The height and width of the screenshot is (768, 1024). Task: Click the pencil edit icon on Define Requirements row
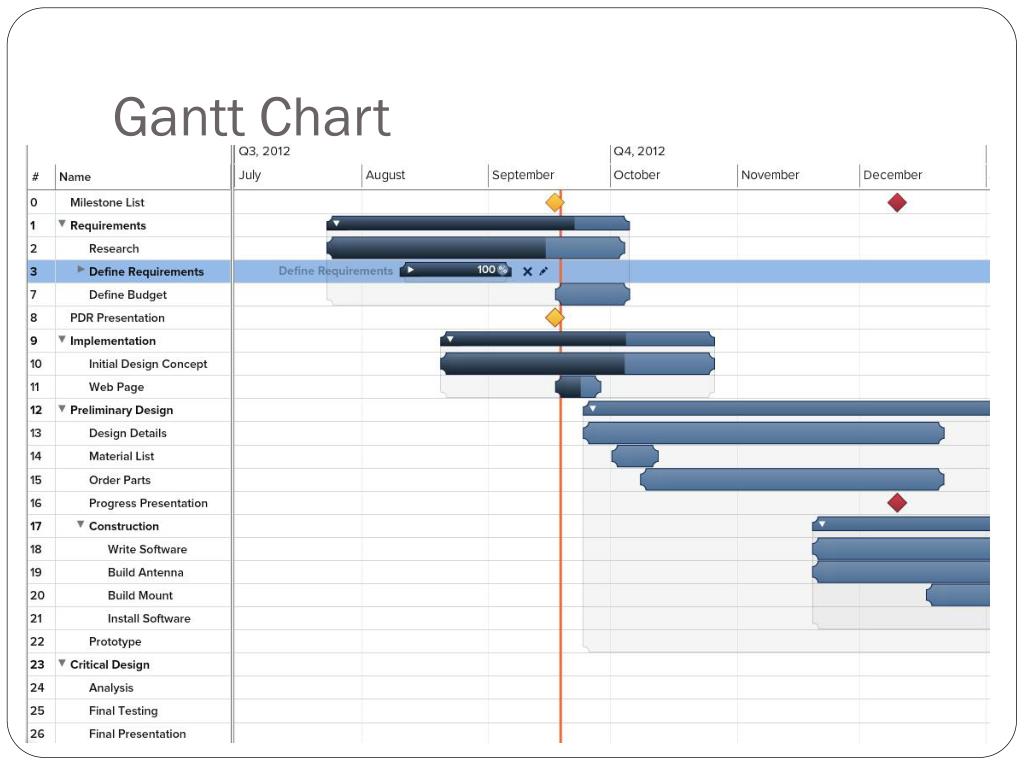coord(543,271)
